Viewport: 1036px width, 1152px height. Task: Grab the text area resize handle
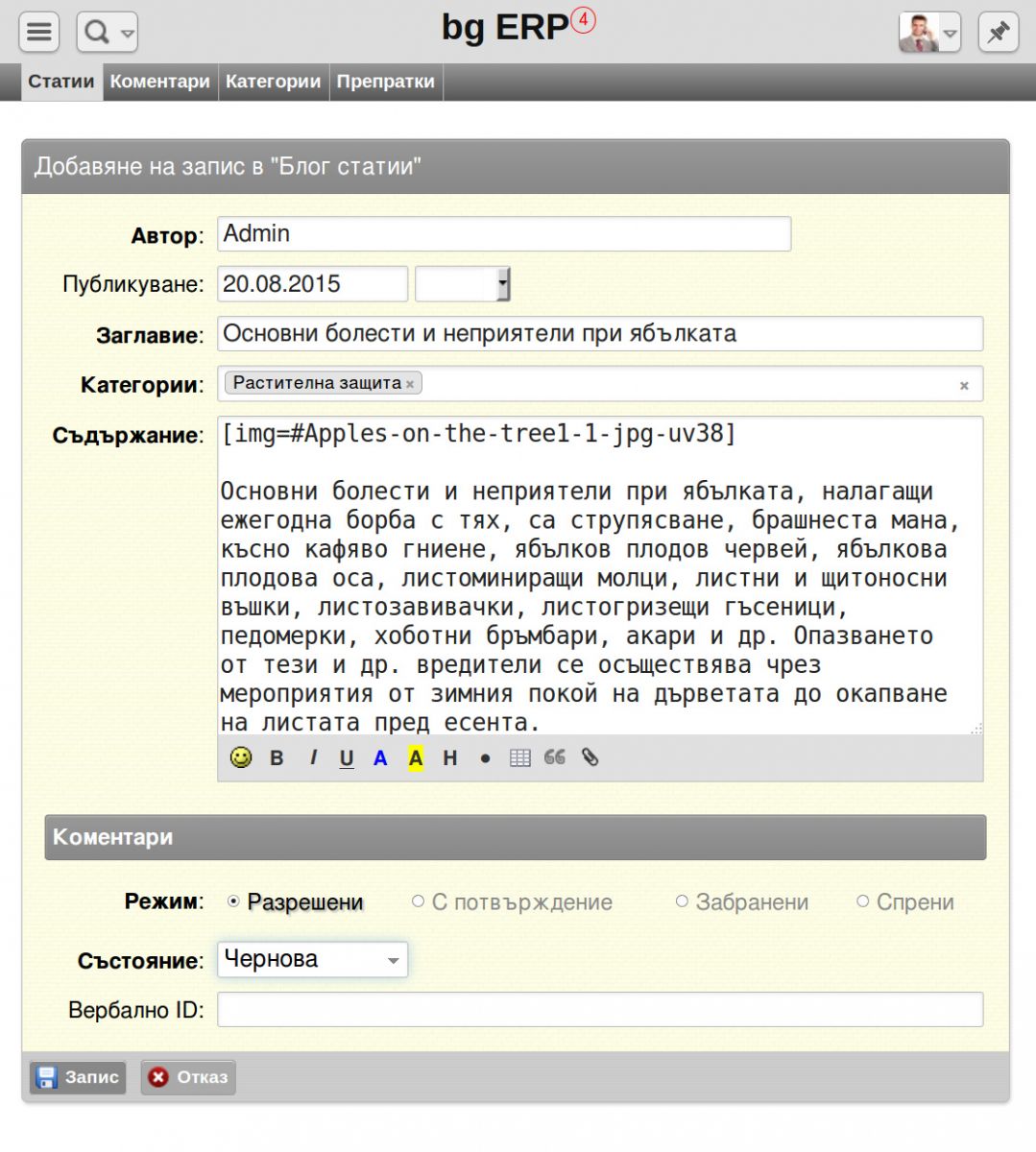pos(976,729)
